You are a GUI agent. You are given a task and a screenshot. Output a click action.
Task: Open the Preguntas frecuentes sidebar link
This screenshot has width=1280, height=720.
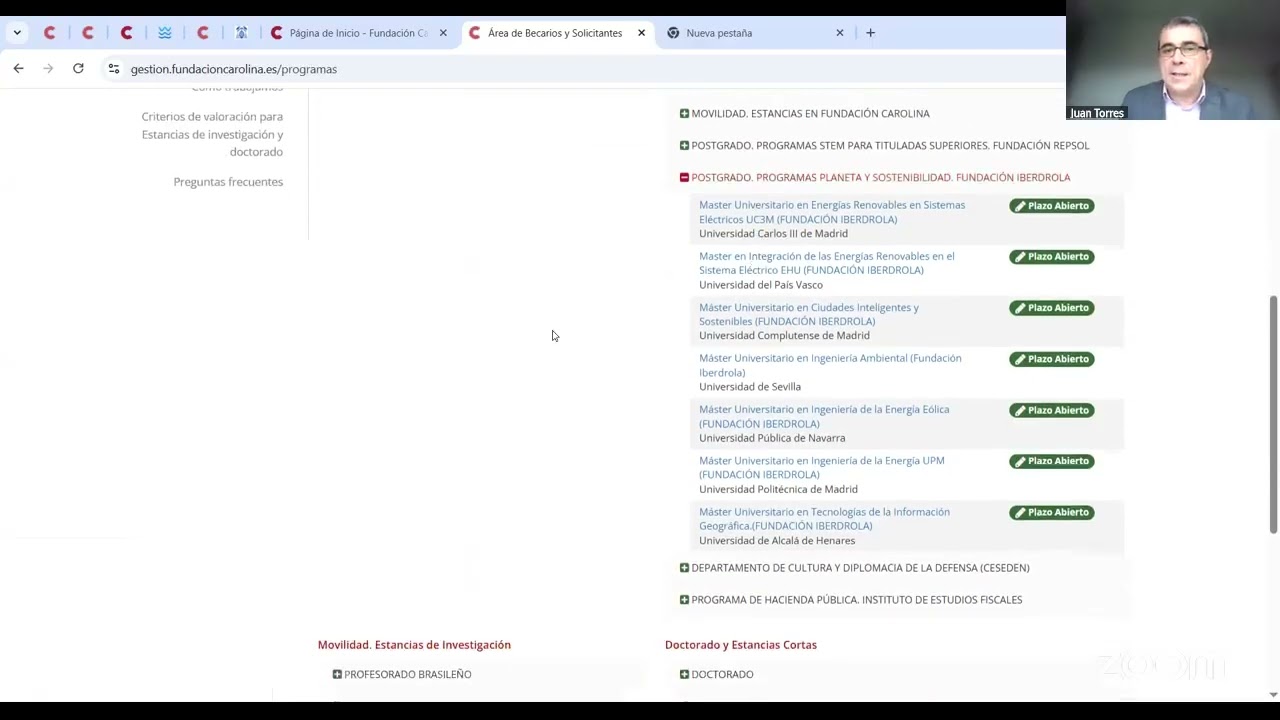[228, 182]
